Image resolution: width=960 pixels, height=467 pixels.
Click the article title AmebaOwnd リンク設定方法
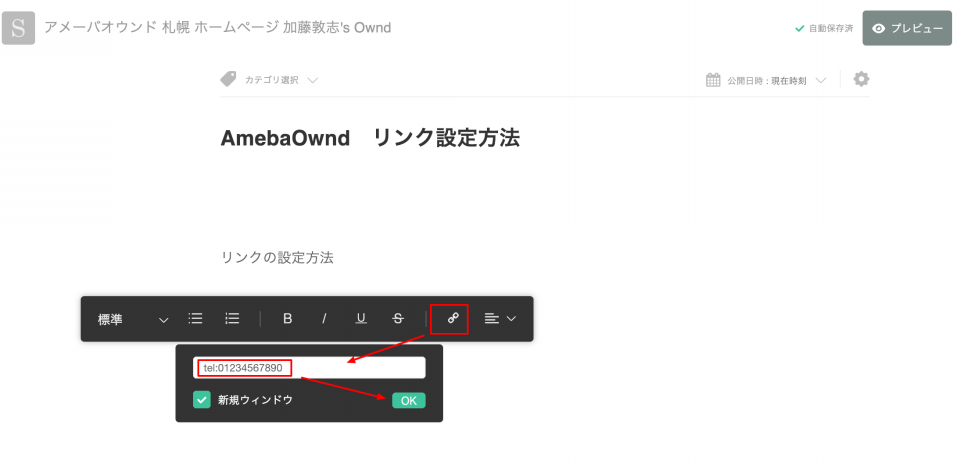(x=370, y=138)
